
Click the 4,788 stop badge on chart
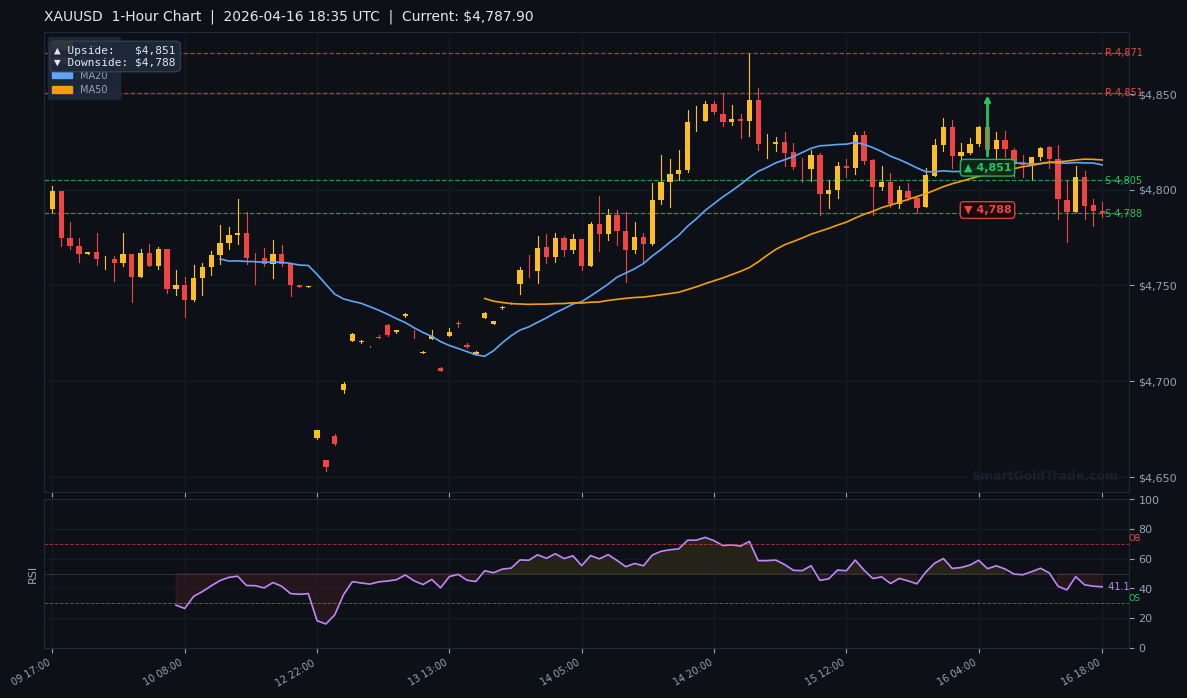pyautogui.click(x=986, y=210)
